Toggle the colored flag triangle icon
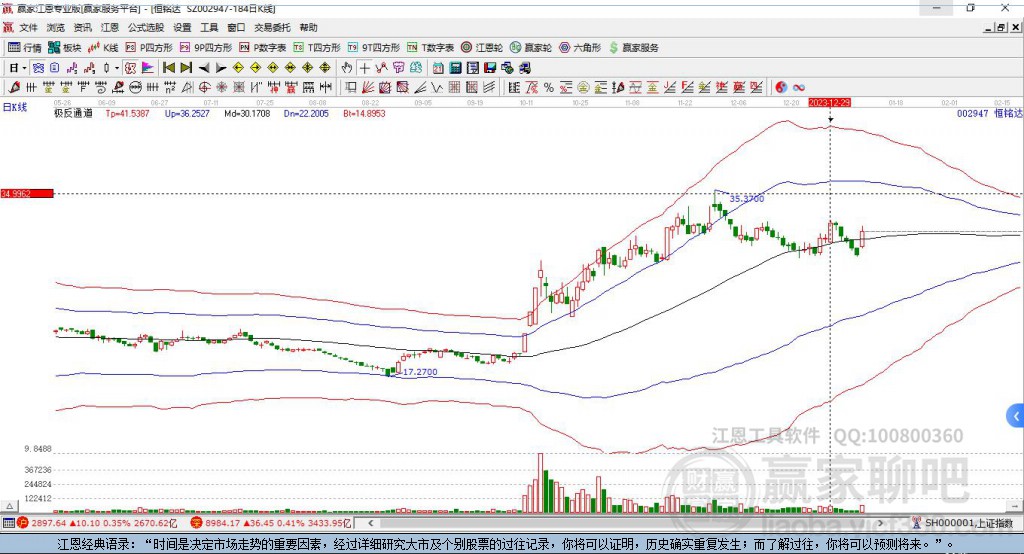 148,68
